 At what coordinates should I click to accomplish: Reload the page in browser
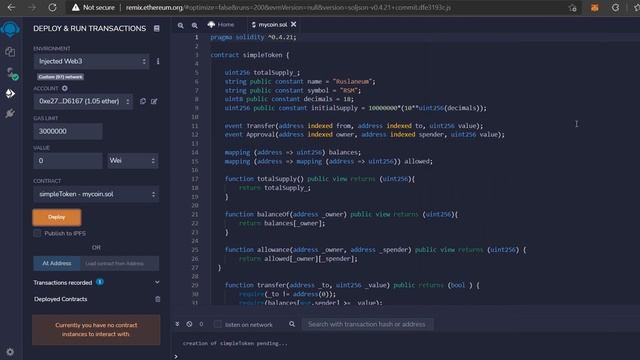tap(52, 7)
